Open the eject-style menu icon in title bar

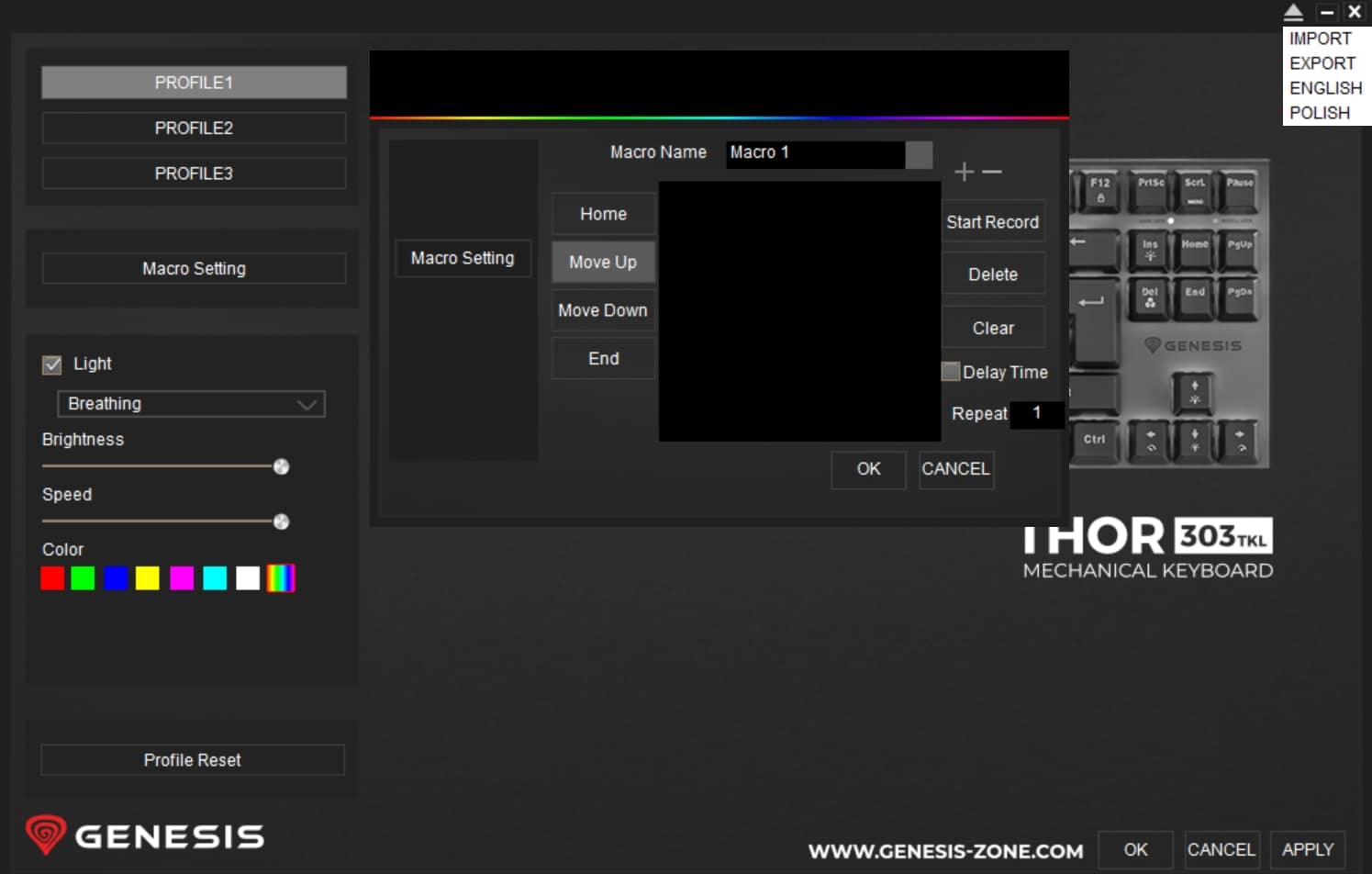(x=1293, y=12)
